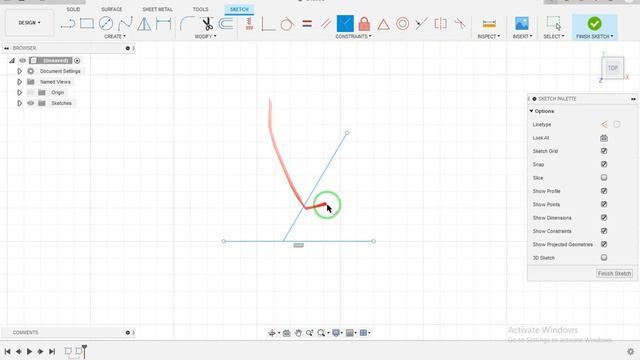Apply the Collinear constraint

tap(421, 24)
